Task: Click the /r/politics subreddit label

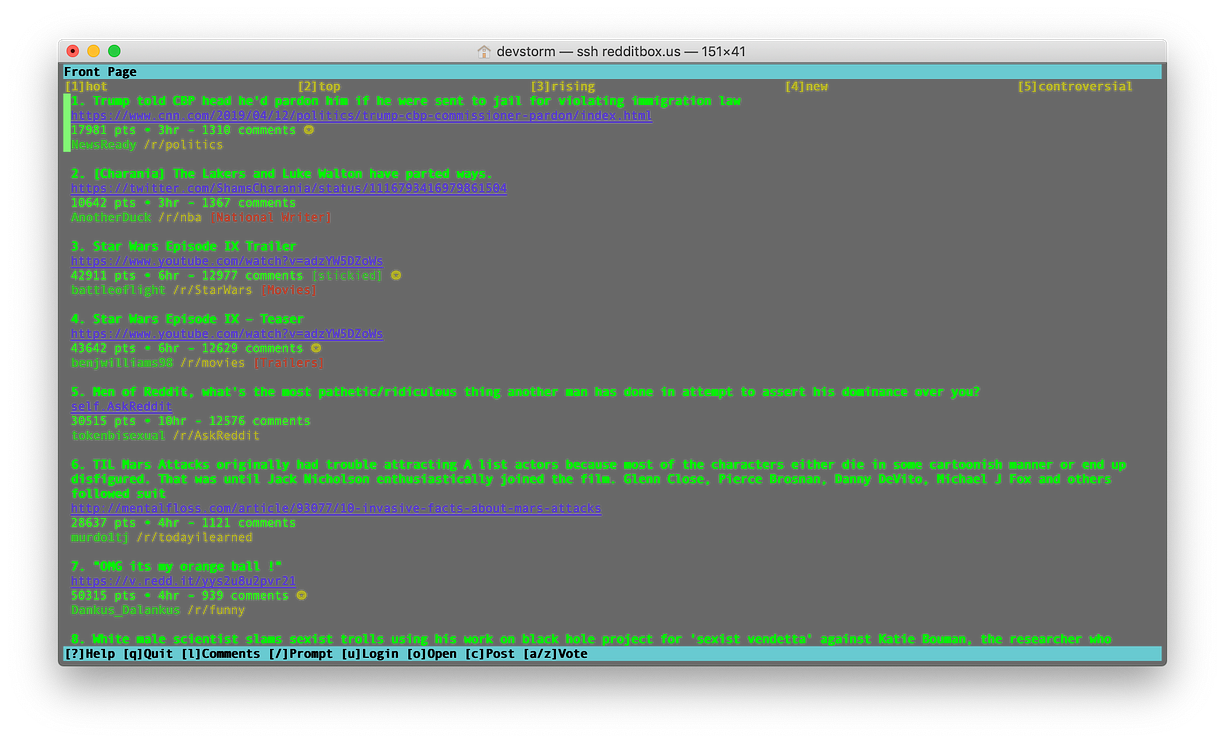Action: click(183, 145)
